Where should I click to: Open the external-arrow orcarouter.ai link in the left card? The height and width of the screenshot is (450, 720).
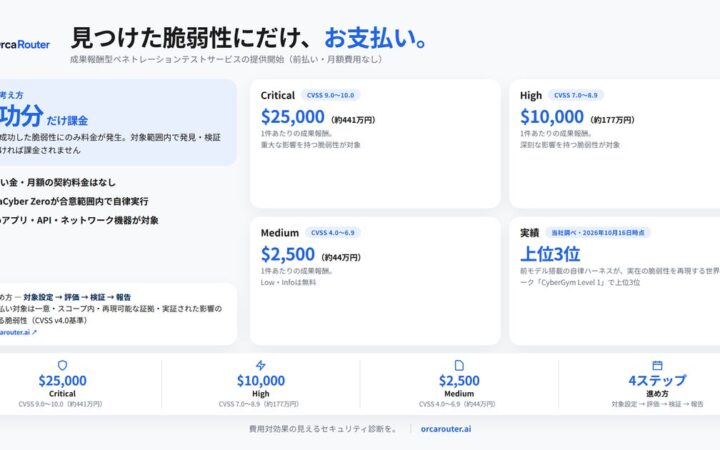17,332
